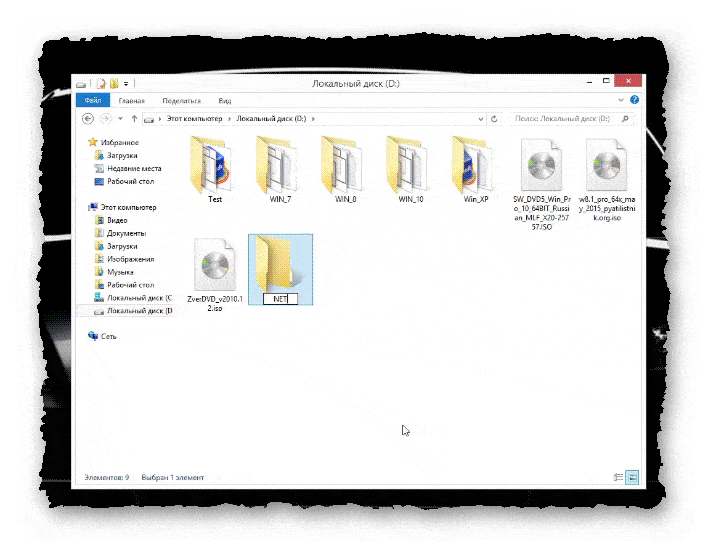Click the drive icon in title bar
This screenshot has width=704, height=544.
pyautogui.click(x=81, y=84)
